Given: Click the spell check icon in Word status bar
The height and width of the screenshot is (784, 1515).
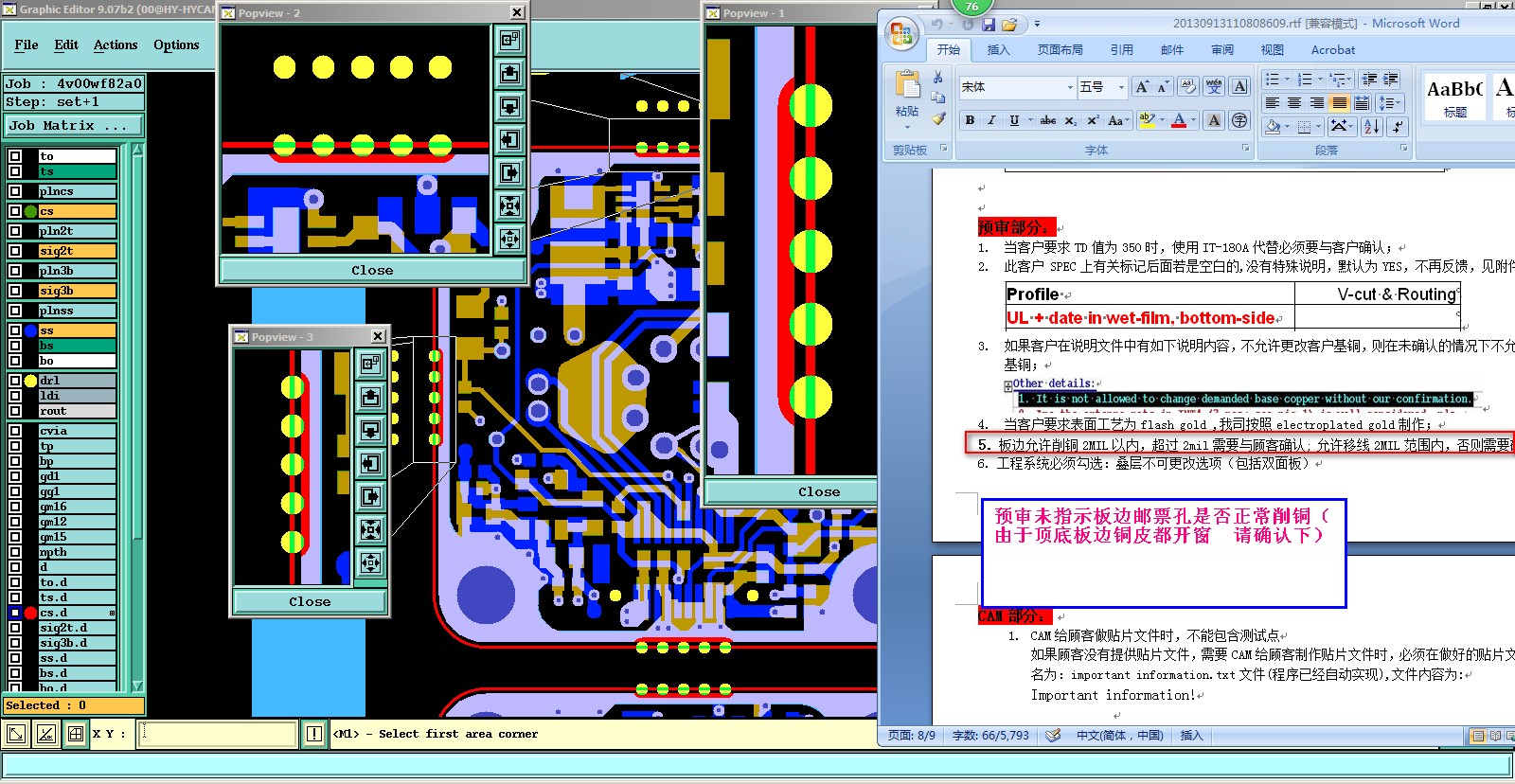Looking at the screenshot, I should [1053, 736].
